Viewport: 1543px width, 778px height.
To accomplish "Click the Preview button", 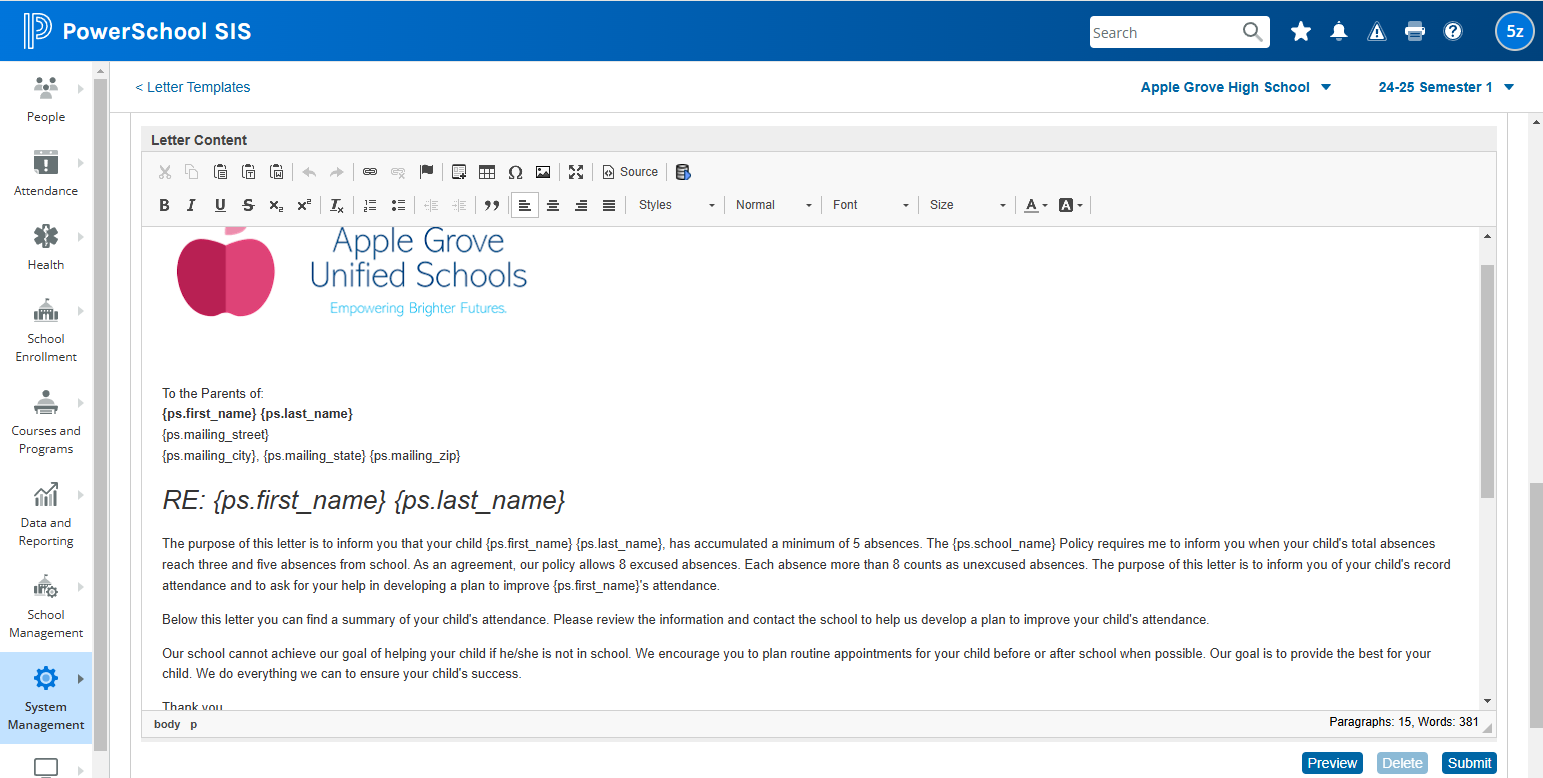I will 1332,763.
